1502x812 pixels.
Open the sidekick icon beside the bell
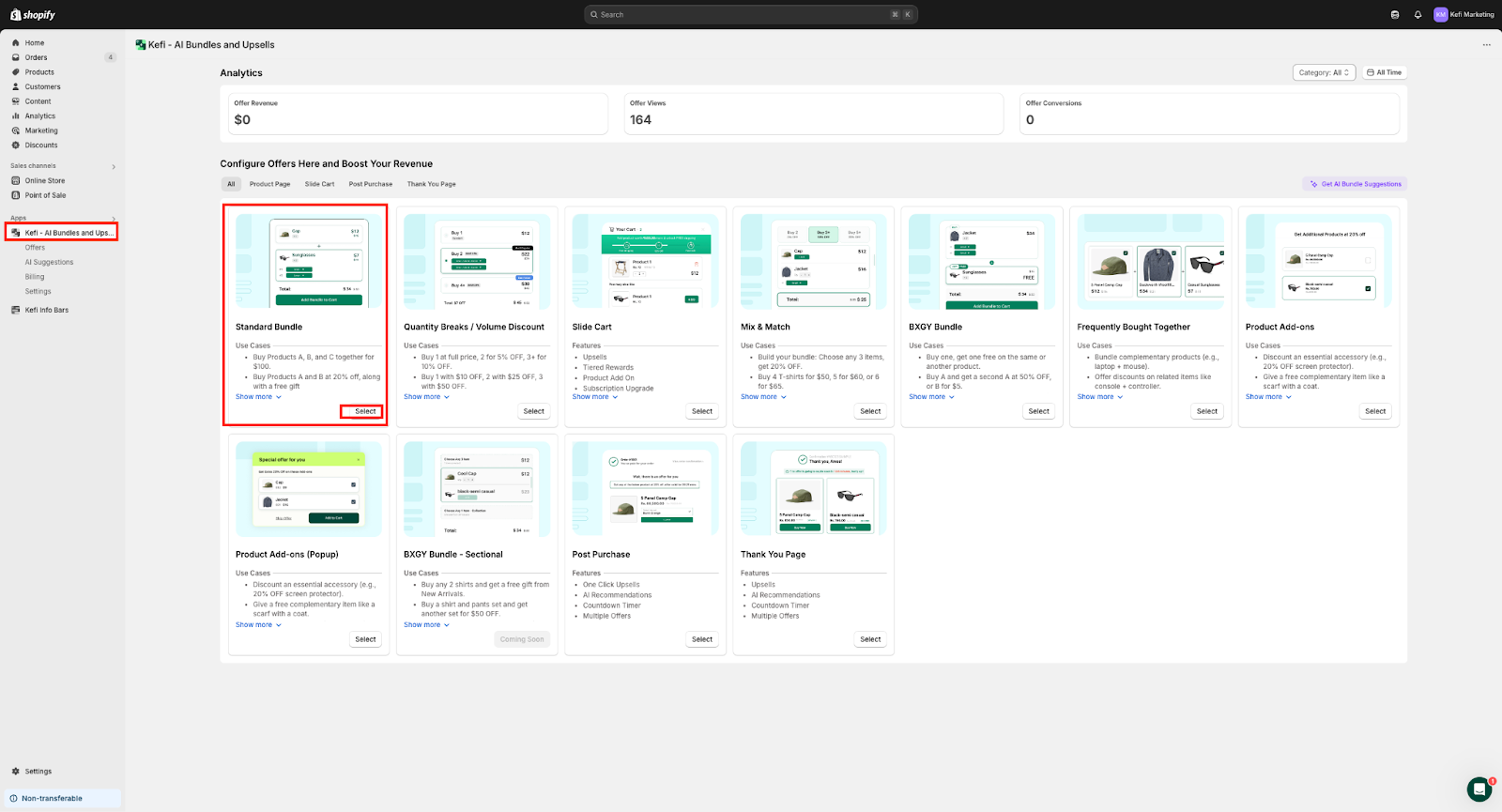1395,15
